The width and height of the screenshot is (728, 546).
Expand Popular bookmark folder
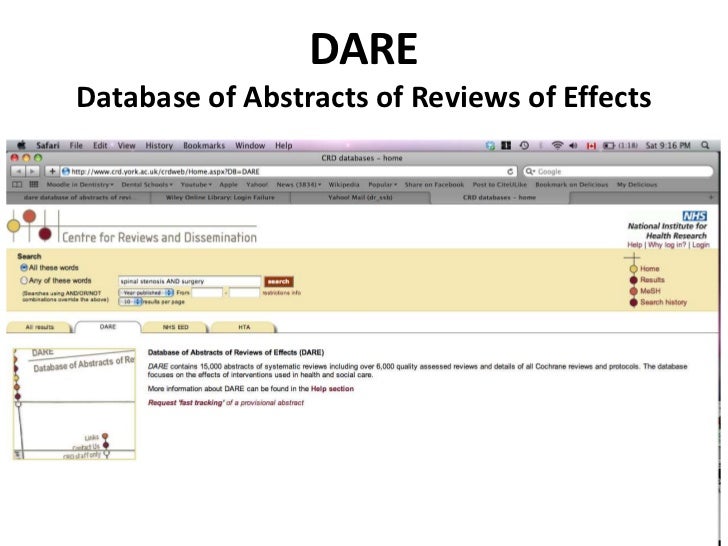(383, 184)
